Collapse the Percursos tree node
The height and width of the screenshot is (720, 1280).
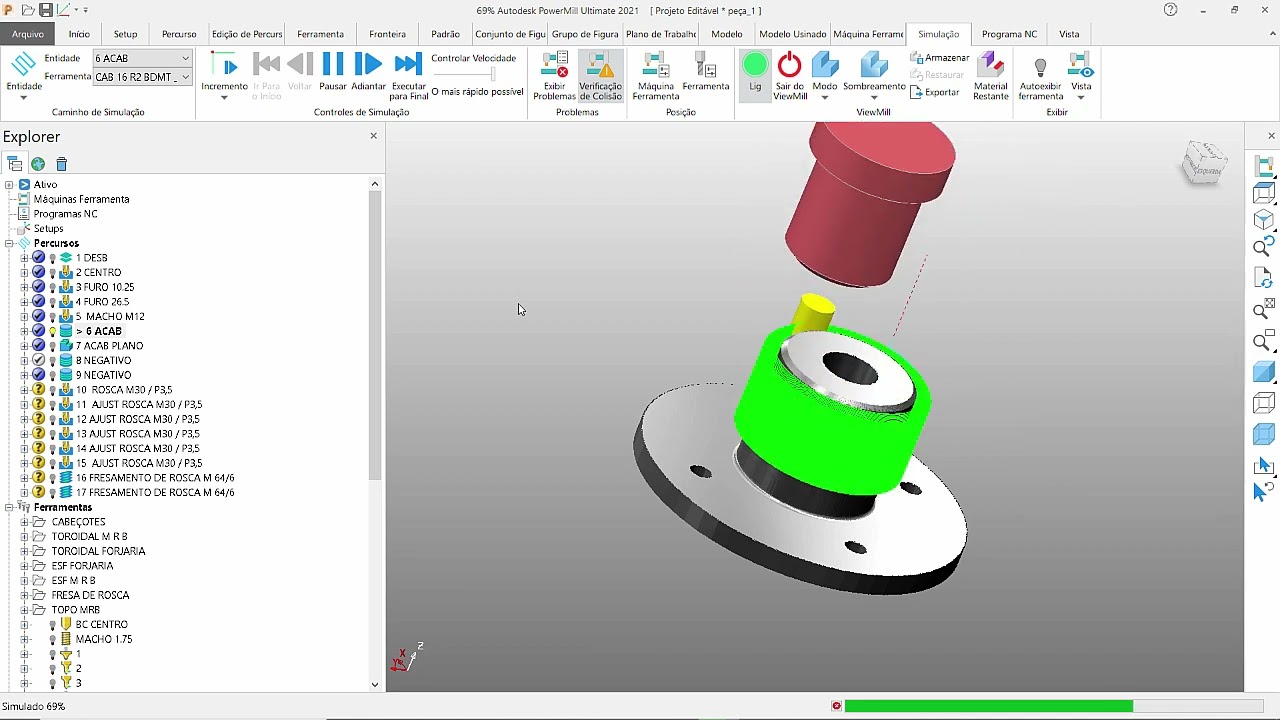pyautogui.click(x=9, y=243)
